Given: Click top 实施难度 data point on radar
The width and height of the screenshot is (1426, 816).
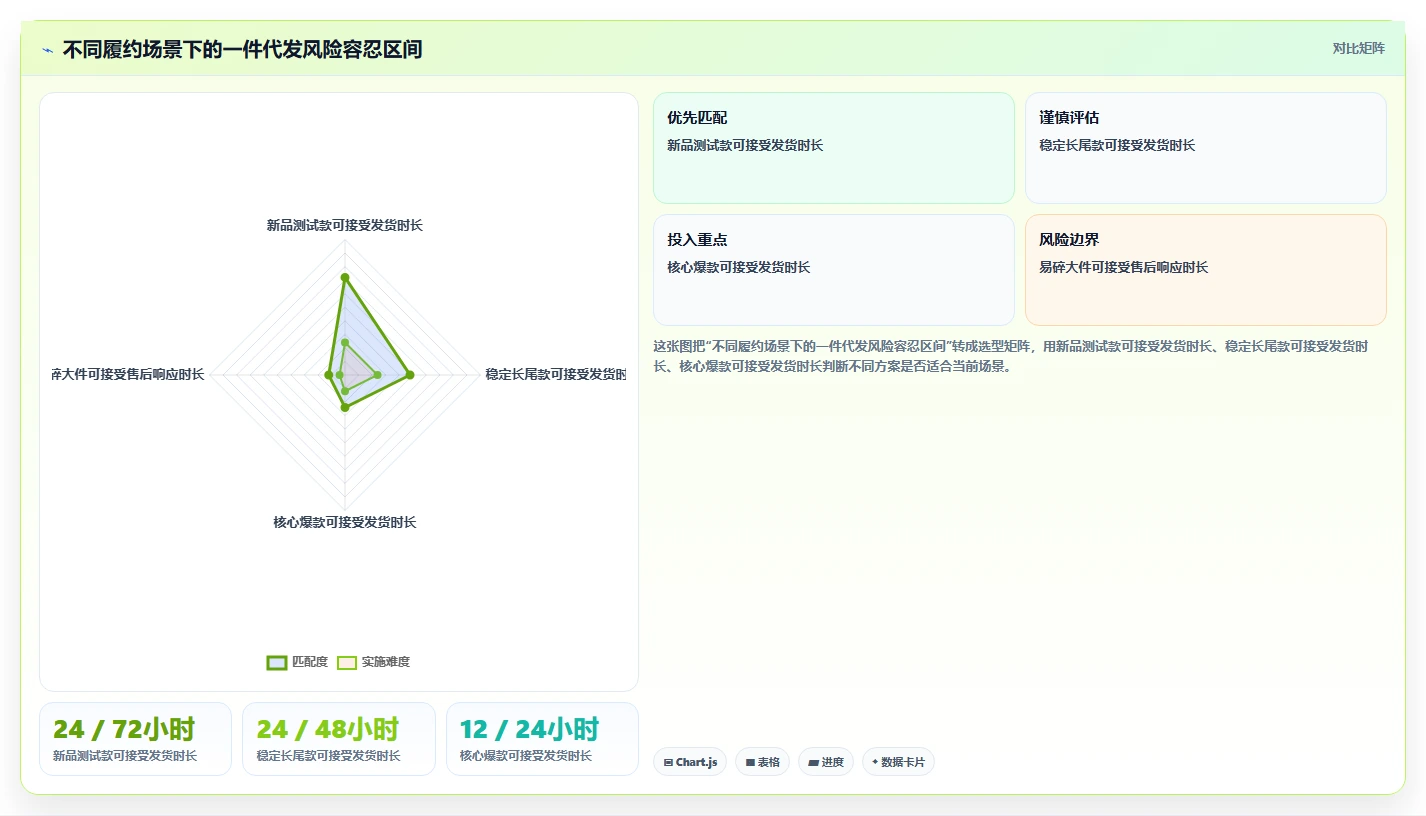Looking at the screenshot, I should [x=344, y=342].
